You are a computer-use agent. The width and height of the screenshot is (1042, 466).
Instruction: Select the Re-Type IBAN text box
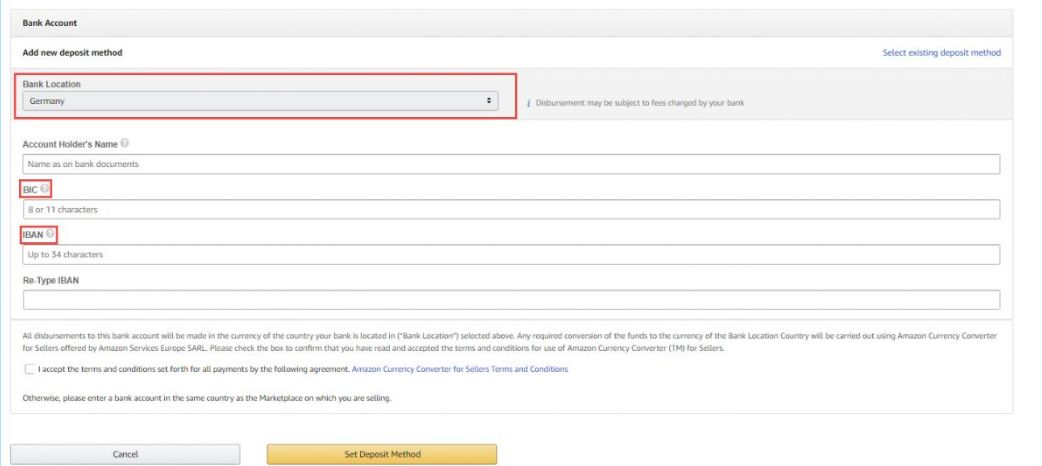coord(511,300)
